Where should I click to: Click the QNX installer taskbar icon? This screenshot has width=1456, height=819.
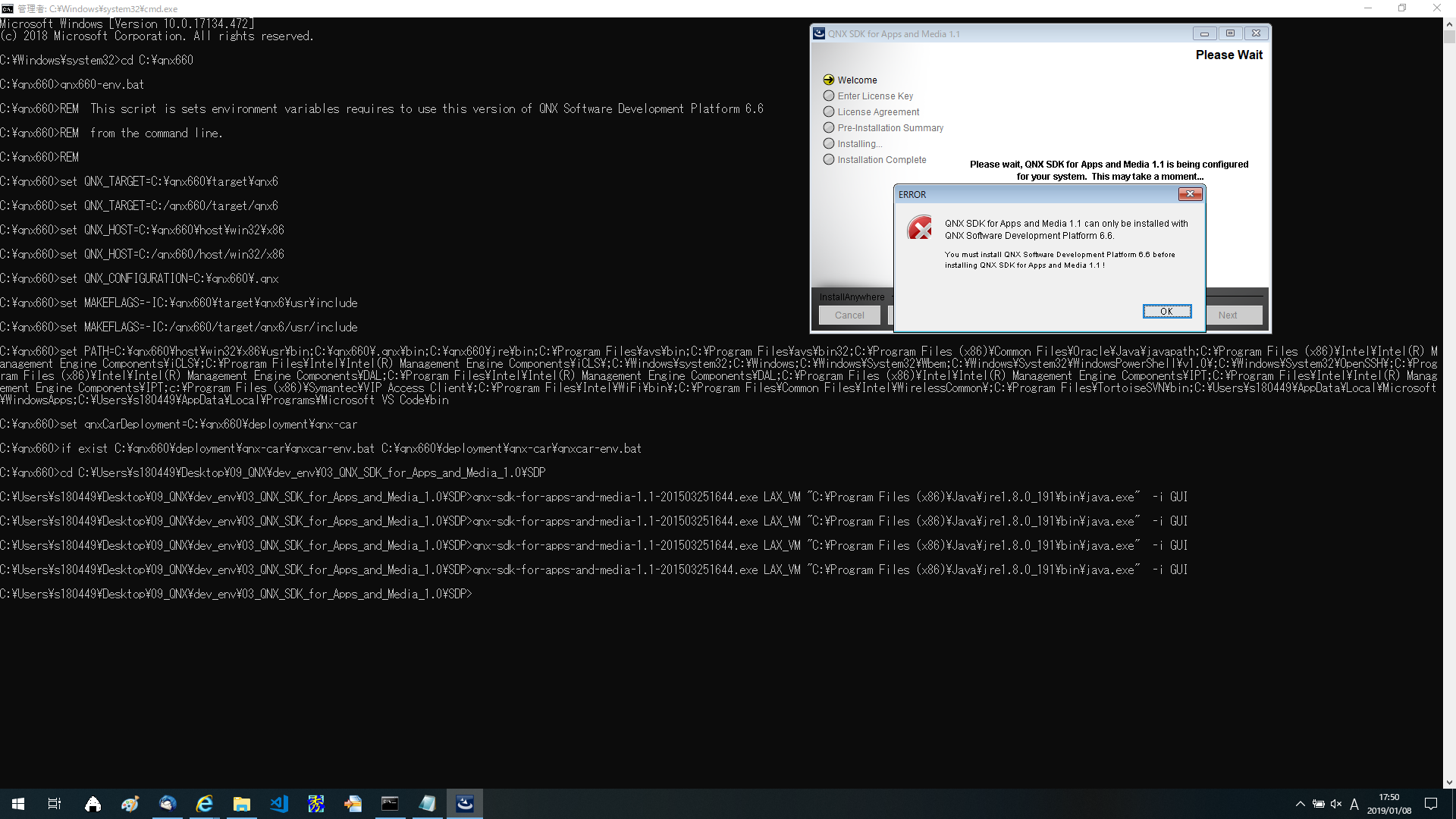(465, 804)
